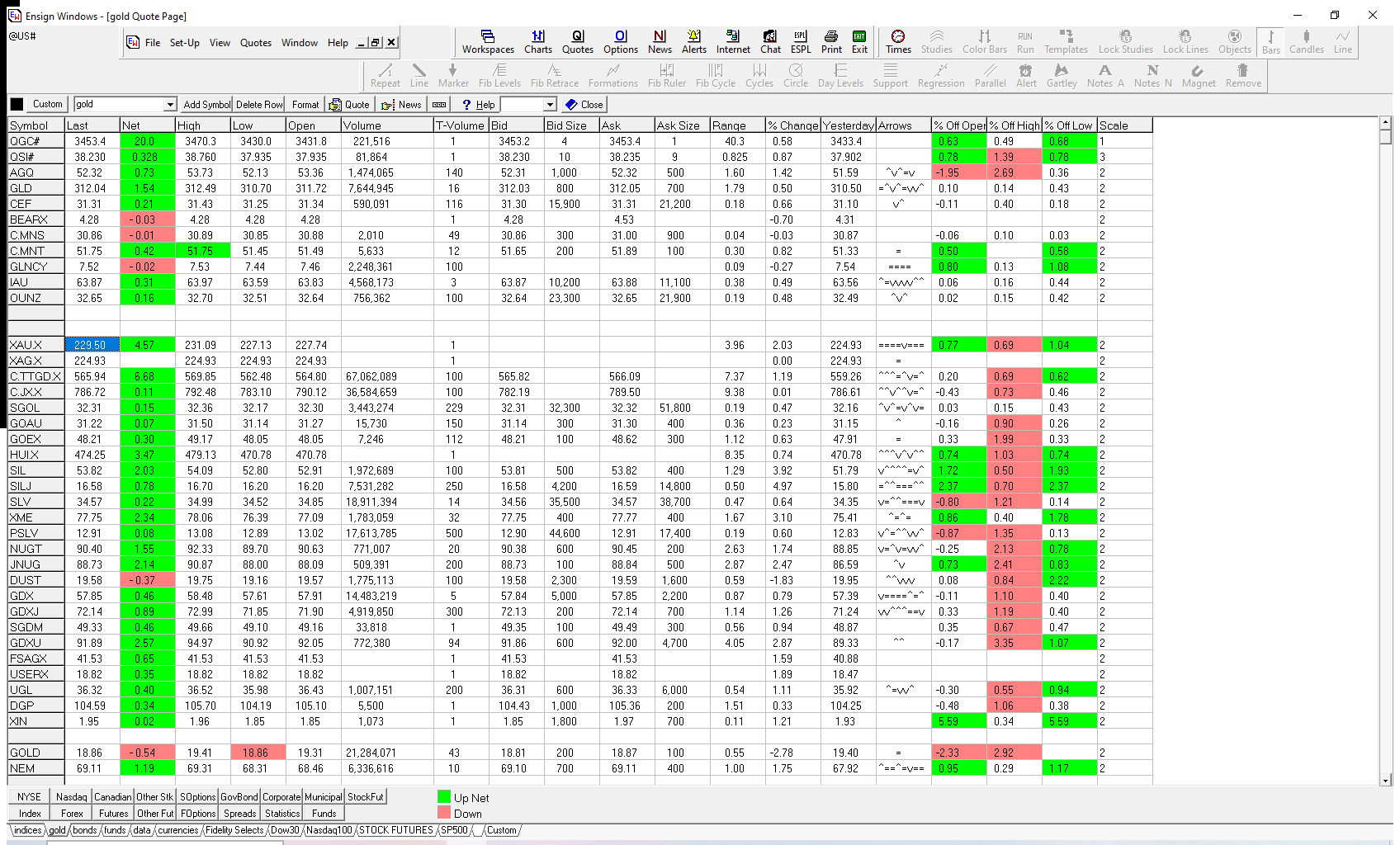Screen dimensions: 1400x845
Task: Select the GLD symbol row
Action: click(x=36, y=188)
